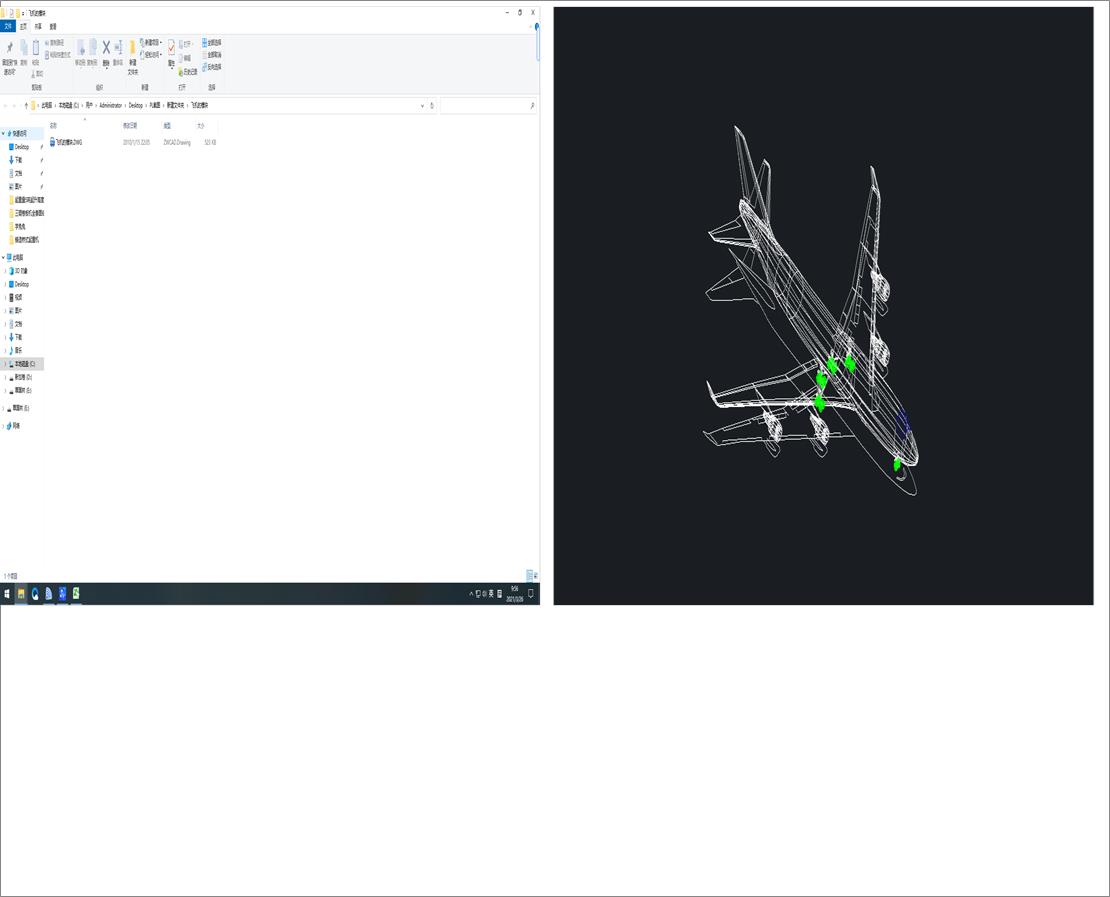The width and height of the screenshot is (1110, 897).
Task: Click the Copy path (复制路径) icon
Action: point(47,43)
